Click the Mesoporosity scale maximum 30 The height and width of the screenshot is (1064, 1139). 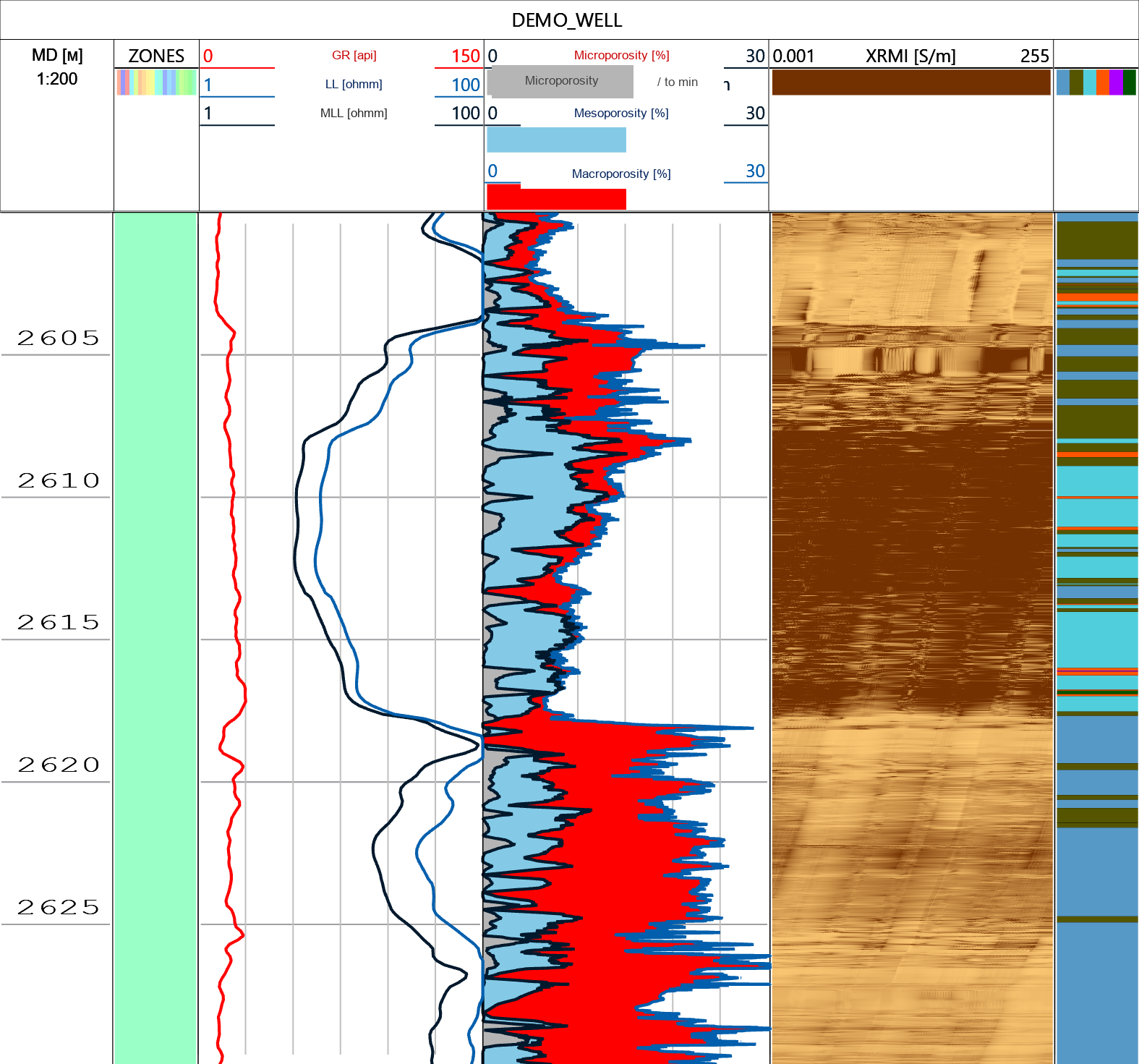755,113
